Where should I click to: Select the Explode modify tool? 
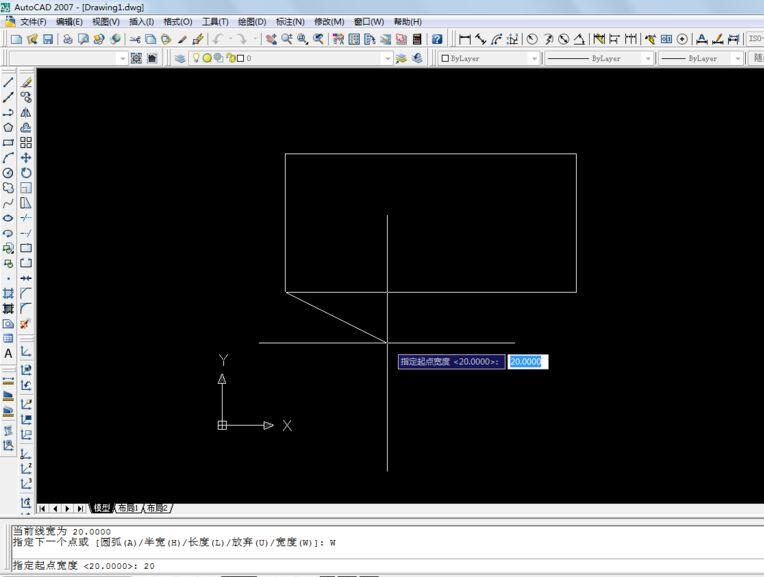tap(26, 324)
